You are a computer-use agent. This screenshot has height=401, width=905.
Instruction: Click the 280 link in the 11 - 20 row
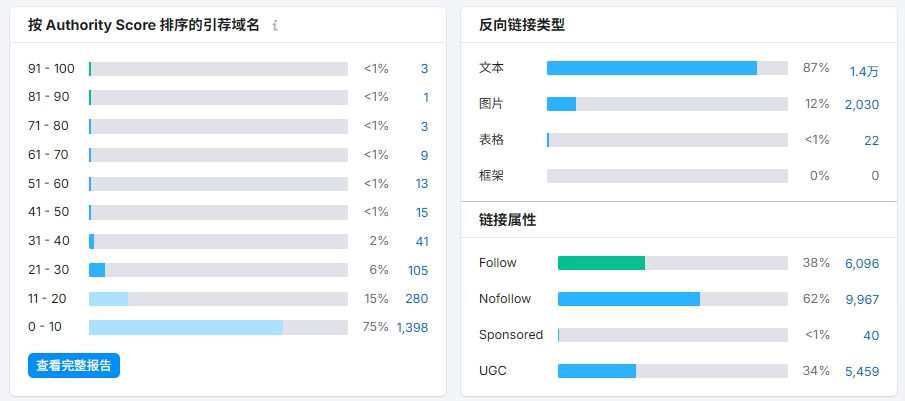pyautogui.click(x=417, y=299)
